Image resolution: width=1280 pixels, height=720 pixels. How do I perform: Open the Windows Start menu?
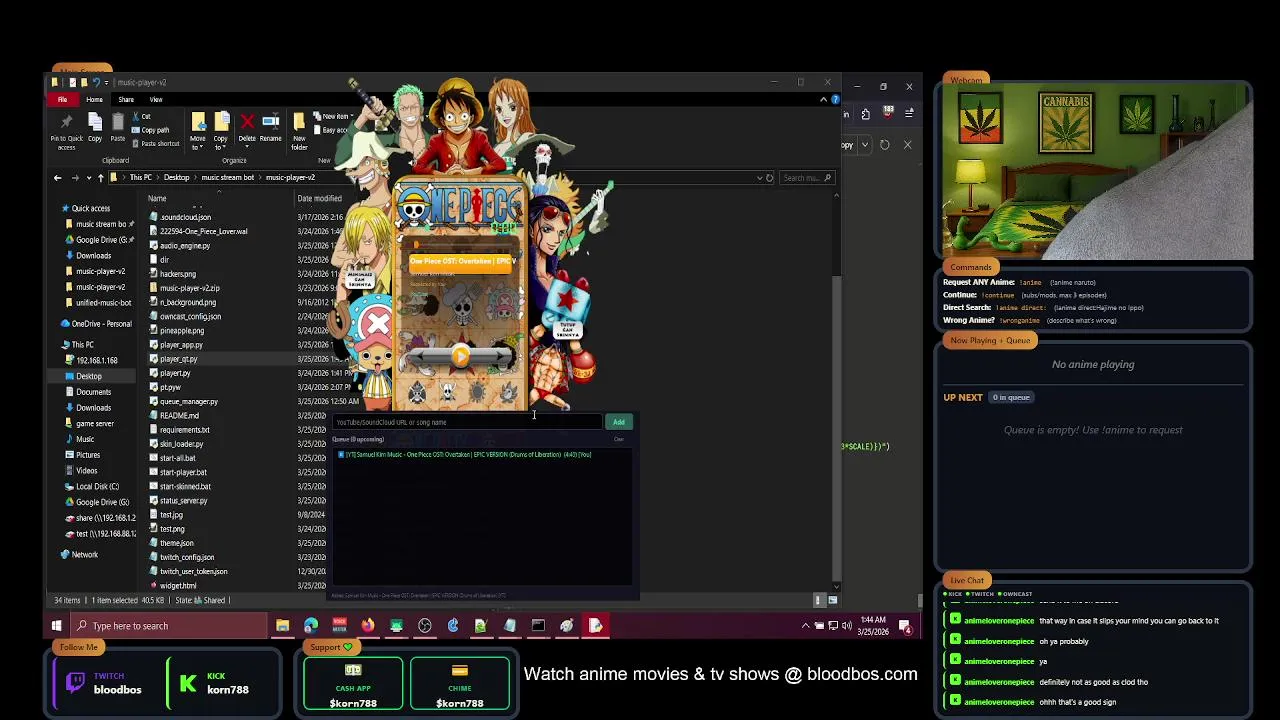(x=57, y=626)
